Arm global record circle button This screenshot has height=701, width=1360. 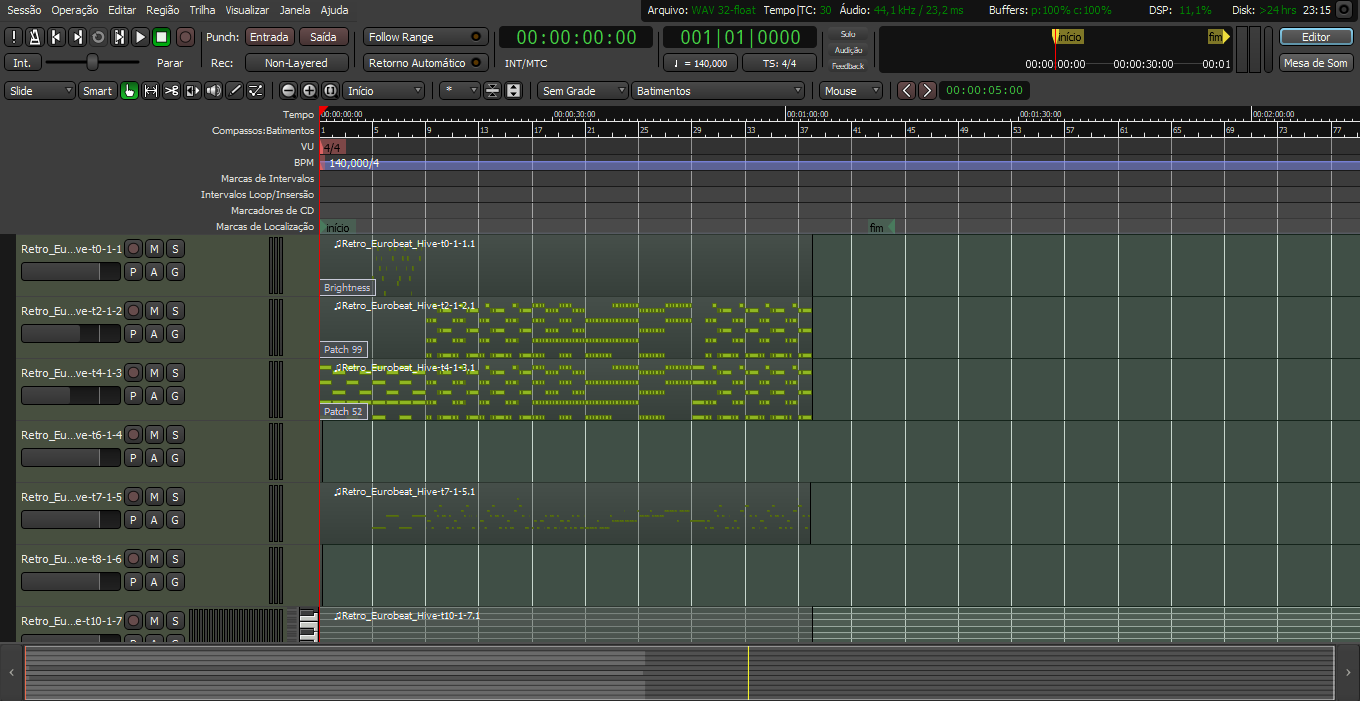tap(186, 37)
